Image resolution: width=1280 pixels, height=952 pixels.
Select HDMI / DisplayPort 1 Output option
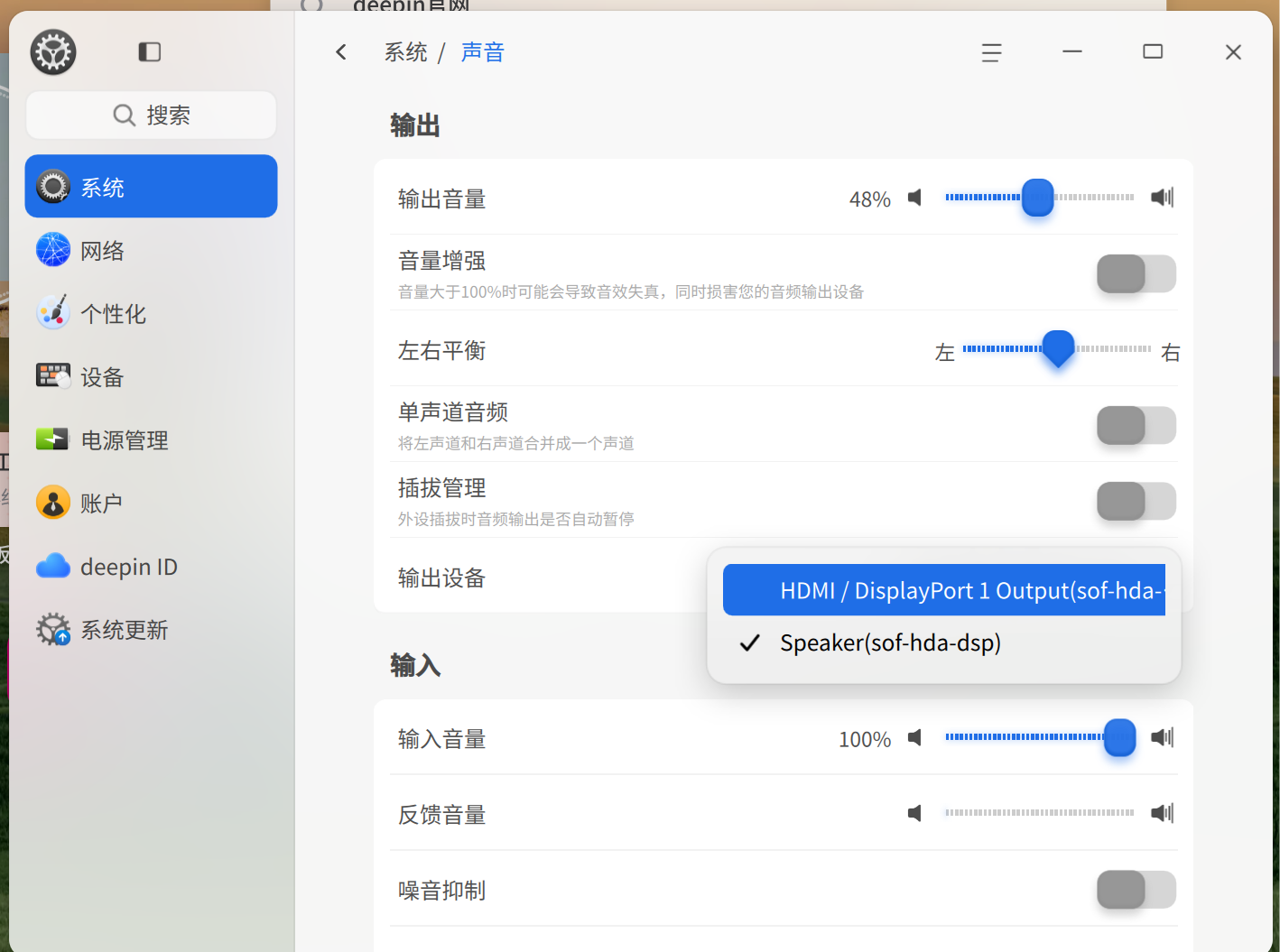pyautogui.click(x=944, y=590)
